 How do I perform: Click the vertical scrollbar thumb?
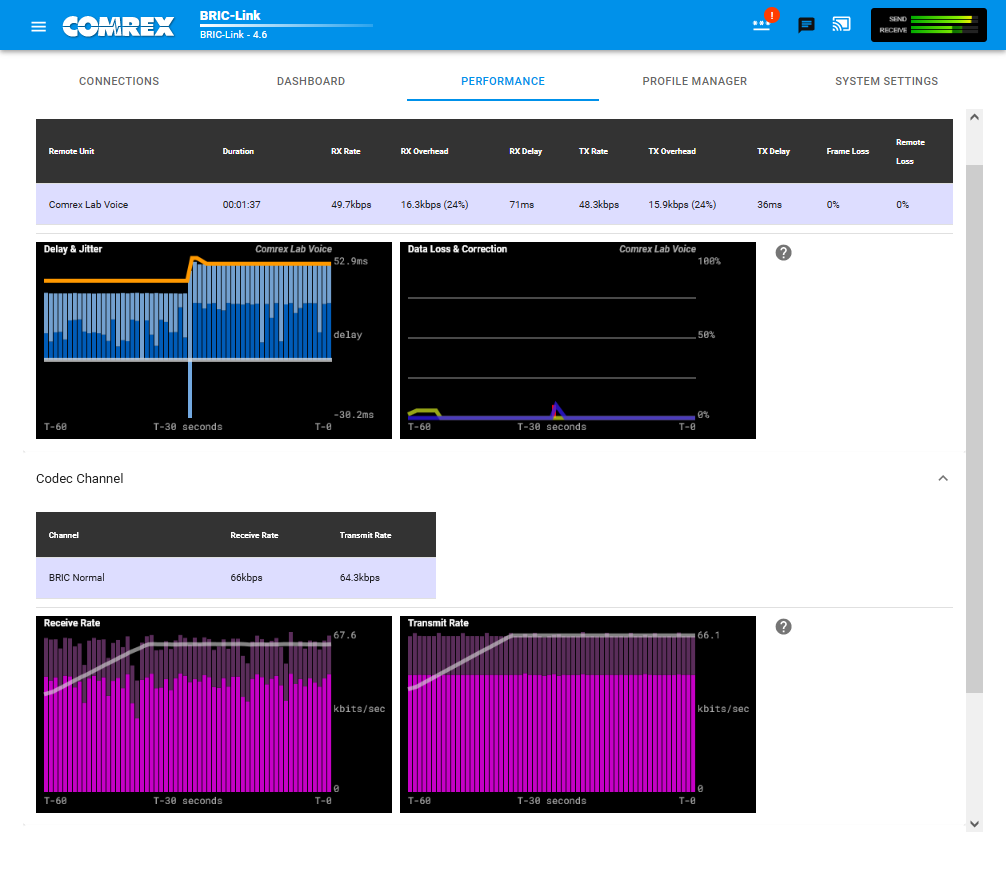click(975, 428)
